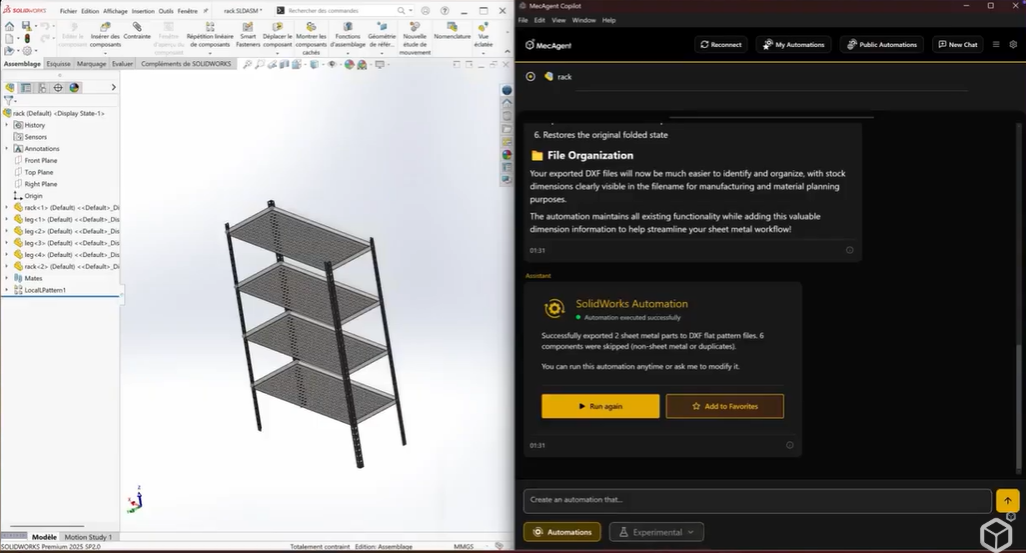Image resolution: width=1026 pixels, height=553 pixels.
Task: Click Add to Favorites button
Action: click(724, 406)
